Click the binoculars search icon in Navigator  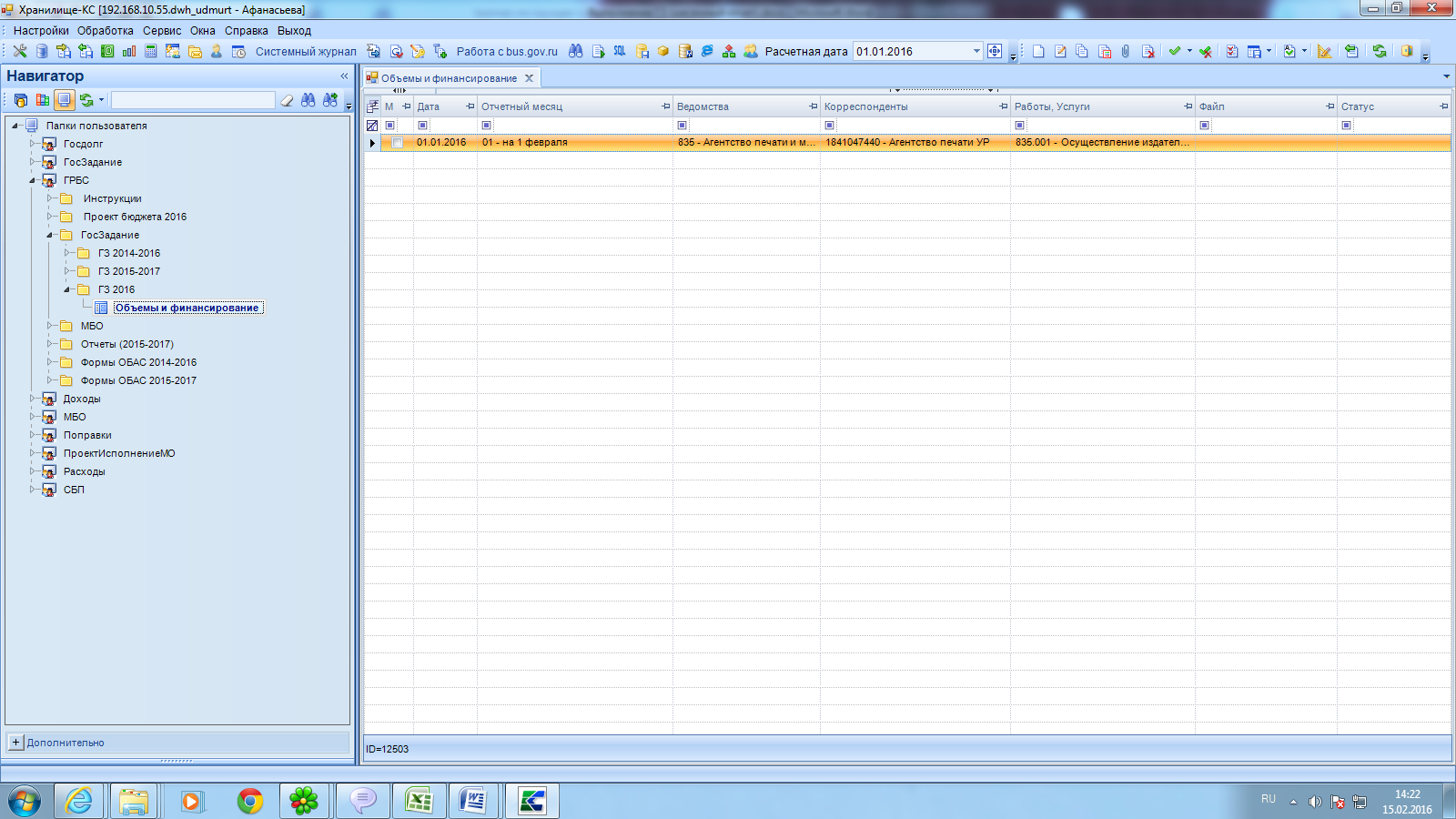(x=308, y=100)
